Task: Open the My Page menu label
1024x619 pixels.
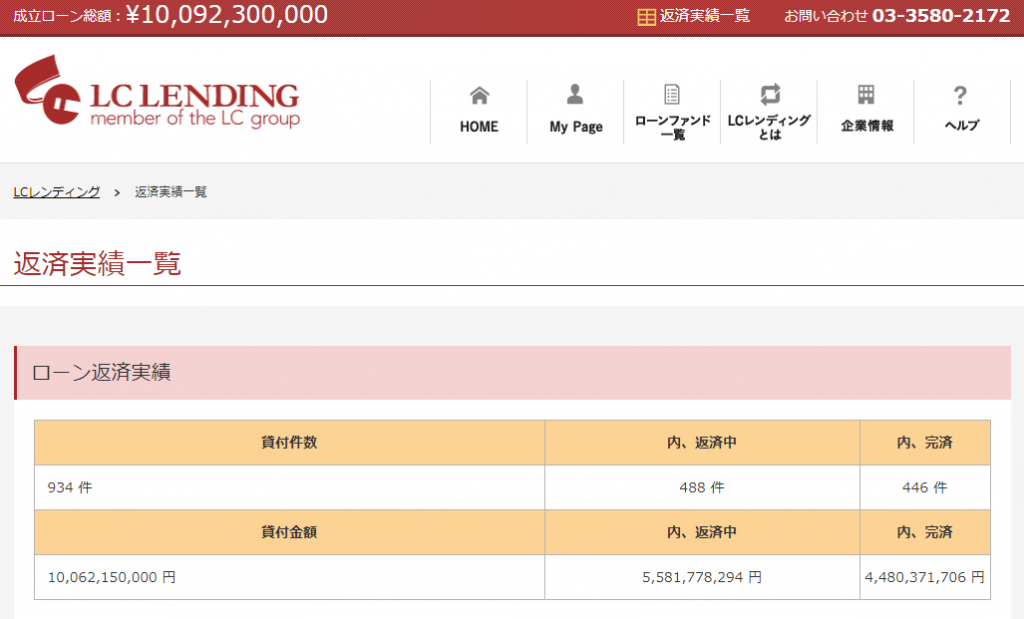Action: click(576, 127)
